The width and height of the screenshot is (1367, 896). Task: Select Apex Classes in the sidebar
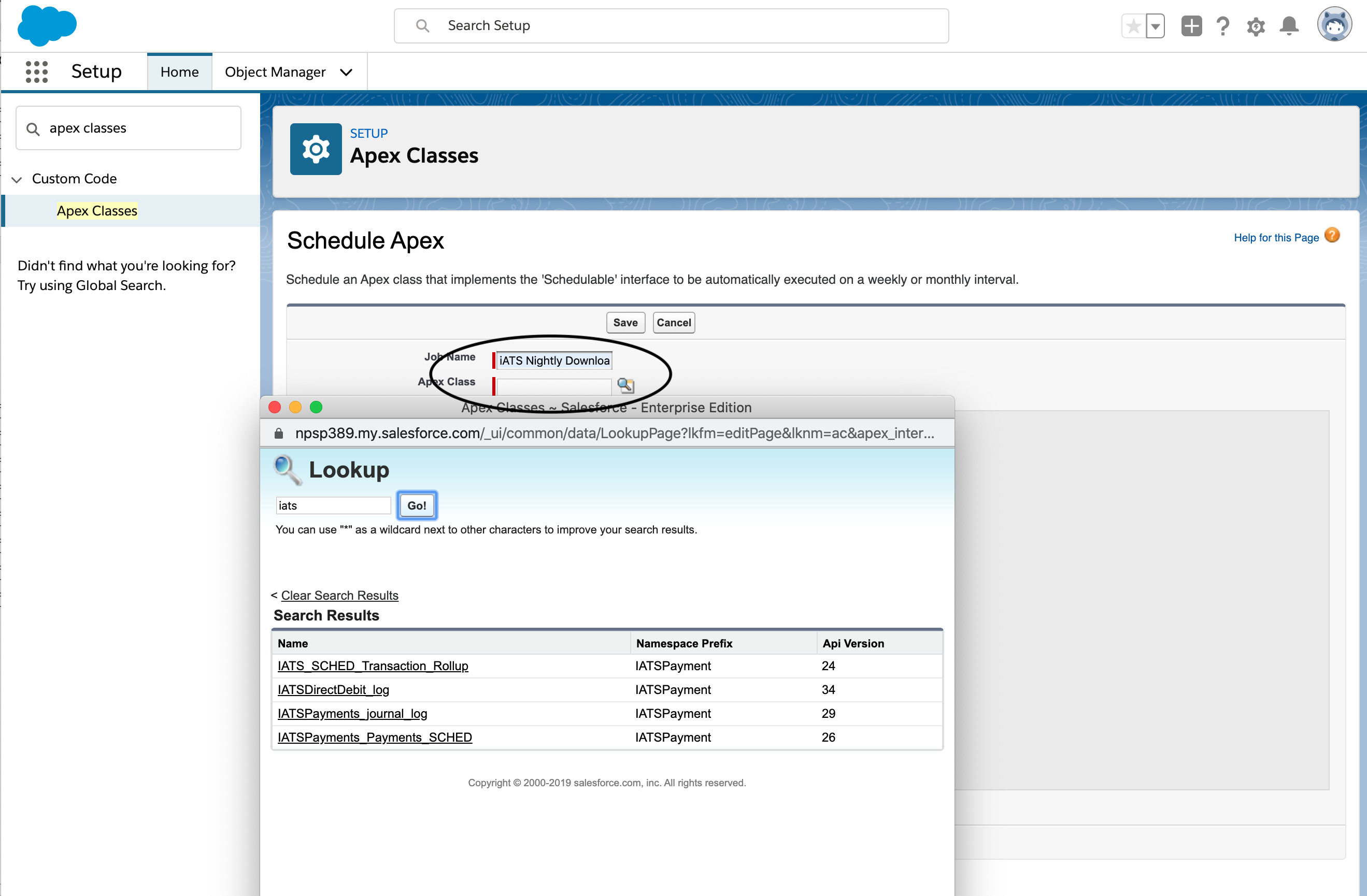tap(96, 211)
